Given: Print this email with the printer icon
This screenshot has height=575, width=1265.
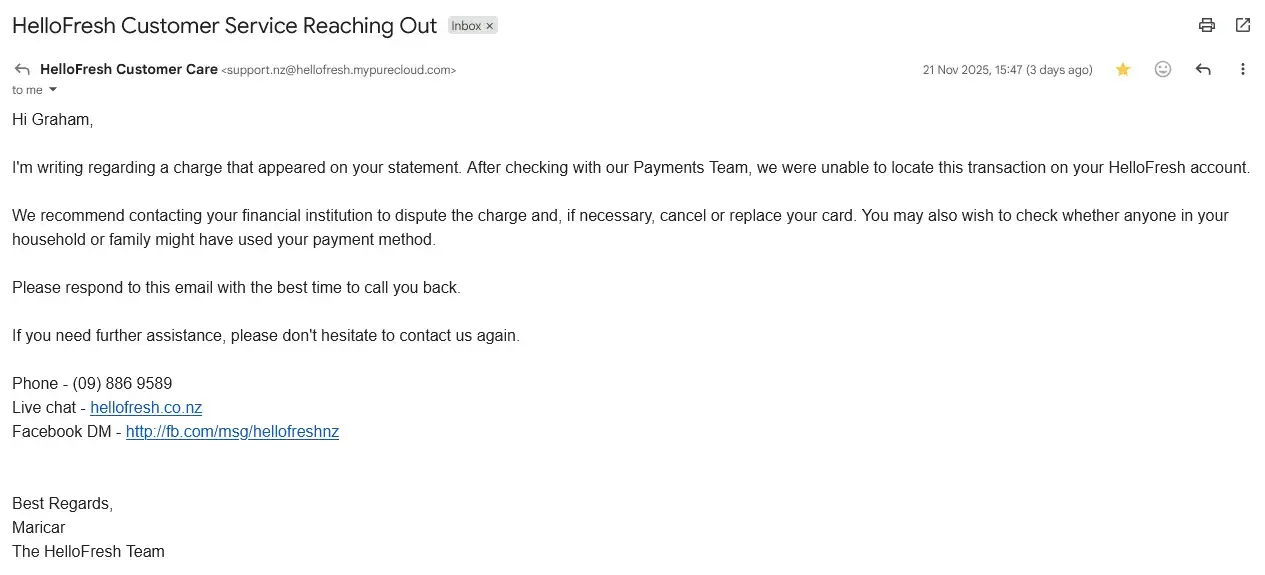Looking at the screenshot, I should pyautogui.click(x=1207, y=26).
